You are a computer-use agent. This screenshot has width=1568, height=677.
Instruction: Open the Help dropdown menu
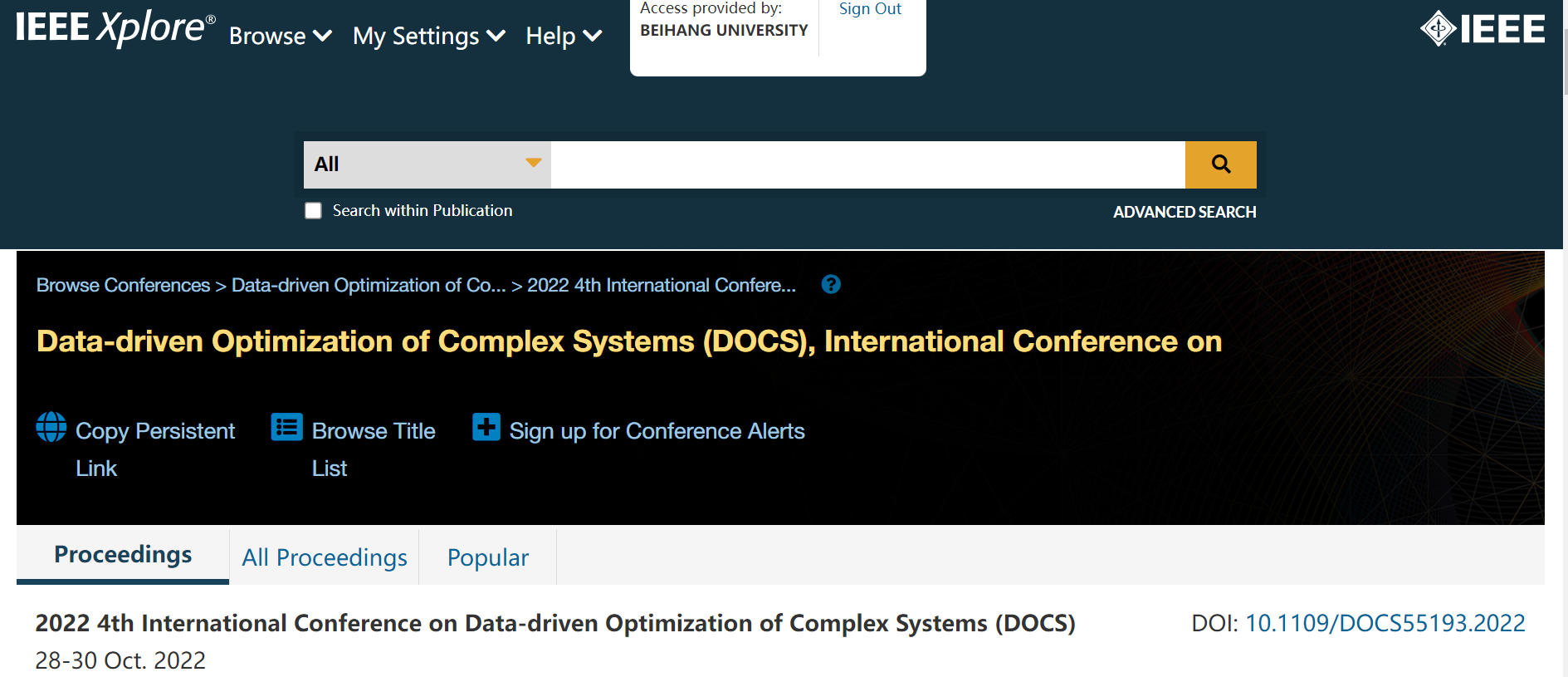pyautogui.click(x=563, y=37)
